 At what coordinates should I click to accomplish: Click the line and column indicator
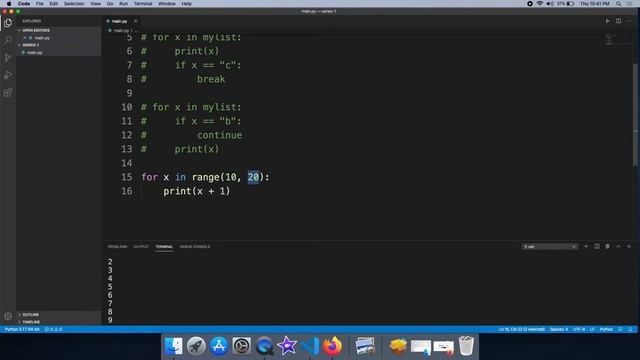coord(522,329)
